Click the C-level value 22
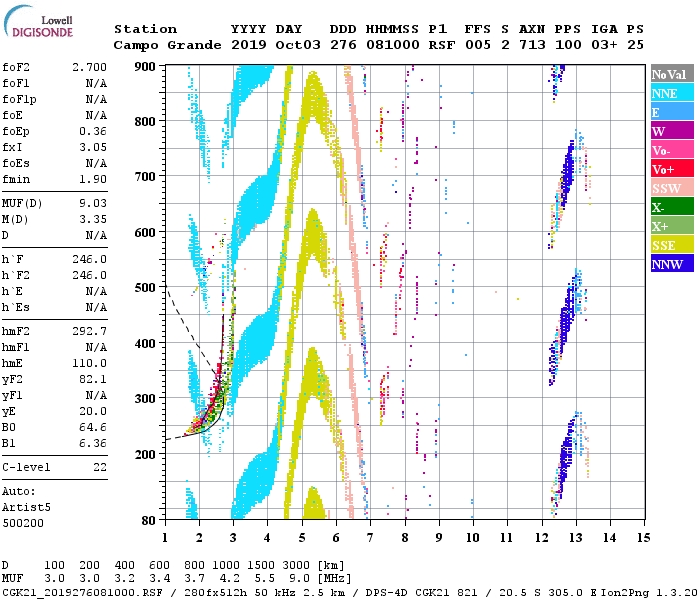Viewport: 700px width, 600px height. coord(100,467)
